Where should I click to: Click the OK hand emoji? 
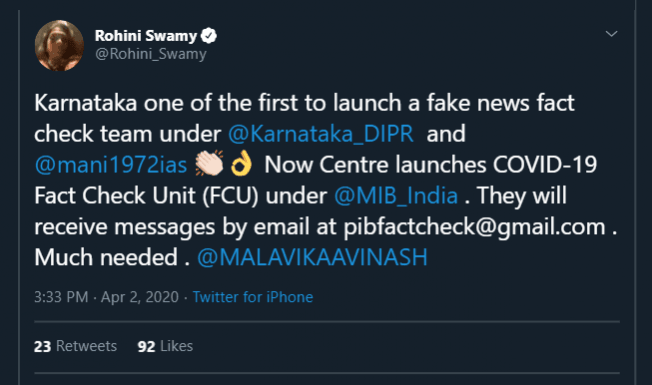click(242, 163)
